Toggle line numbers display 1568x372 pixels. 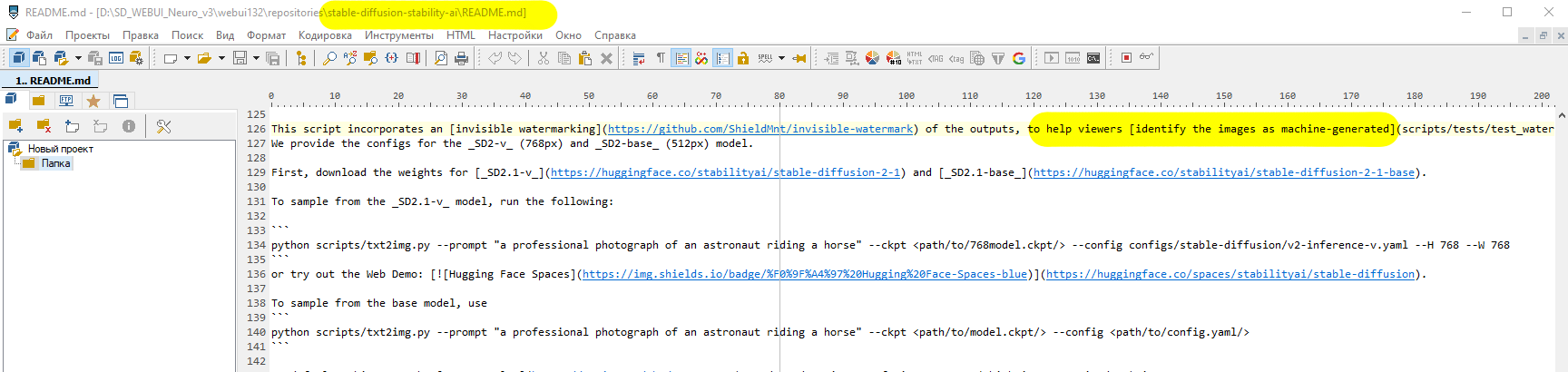(722, 58)
